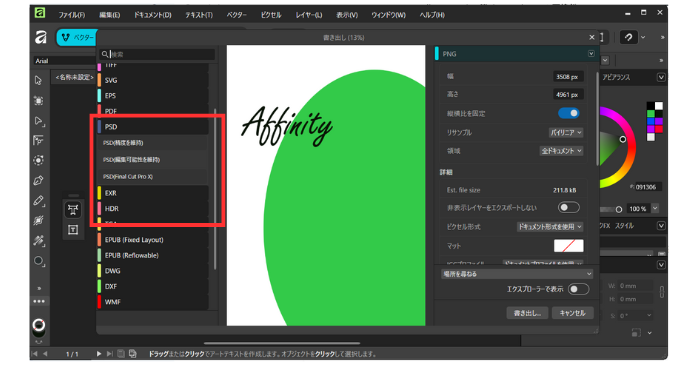Click the Arial font name field

pyautogui.click(x=65, y=61)
